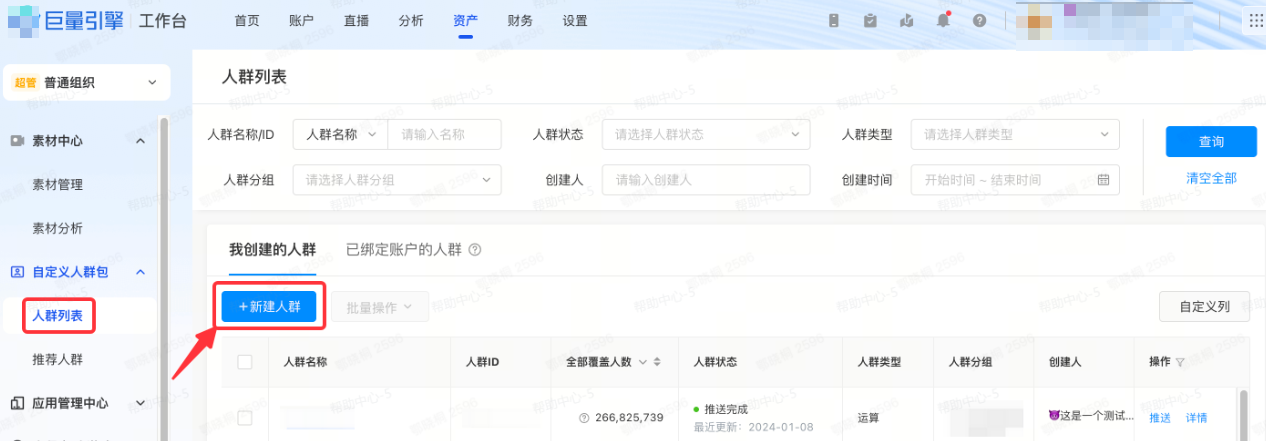The width and height of the screenshot is (1266, 441).
Task: Focus the 请输入创建人 input field
Action: coord(706,180)
